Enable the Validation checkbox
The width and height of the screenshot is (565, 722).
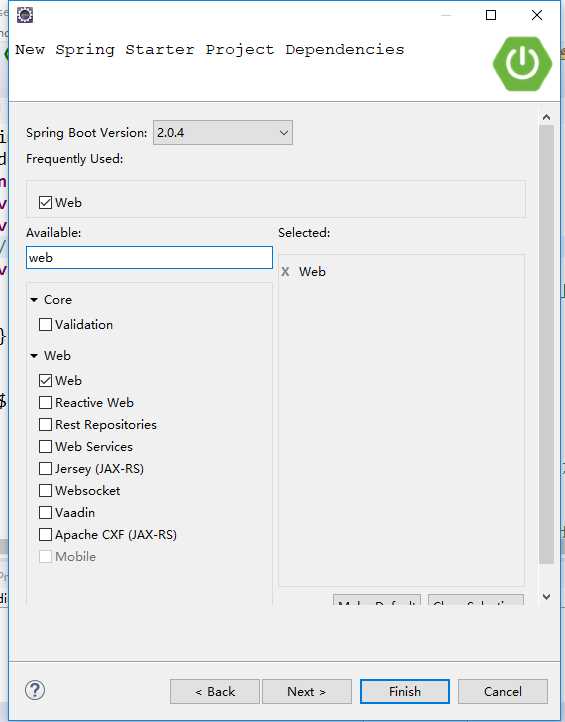(46, 325)
